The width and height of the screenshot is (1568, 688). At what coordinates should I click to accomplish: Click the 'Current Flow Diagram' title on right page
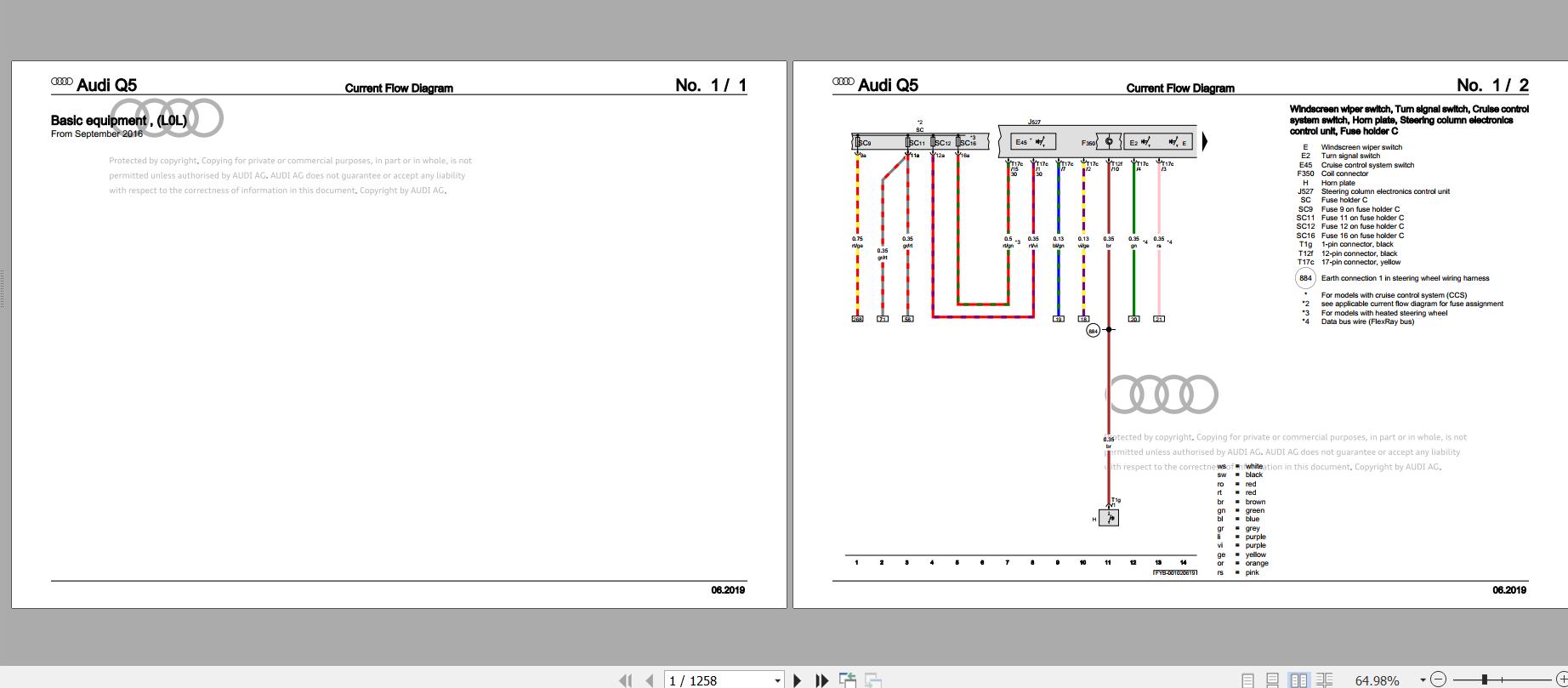[1180, 88]
